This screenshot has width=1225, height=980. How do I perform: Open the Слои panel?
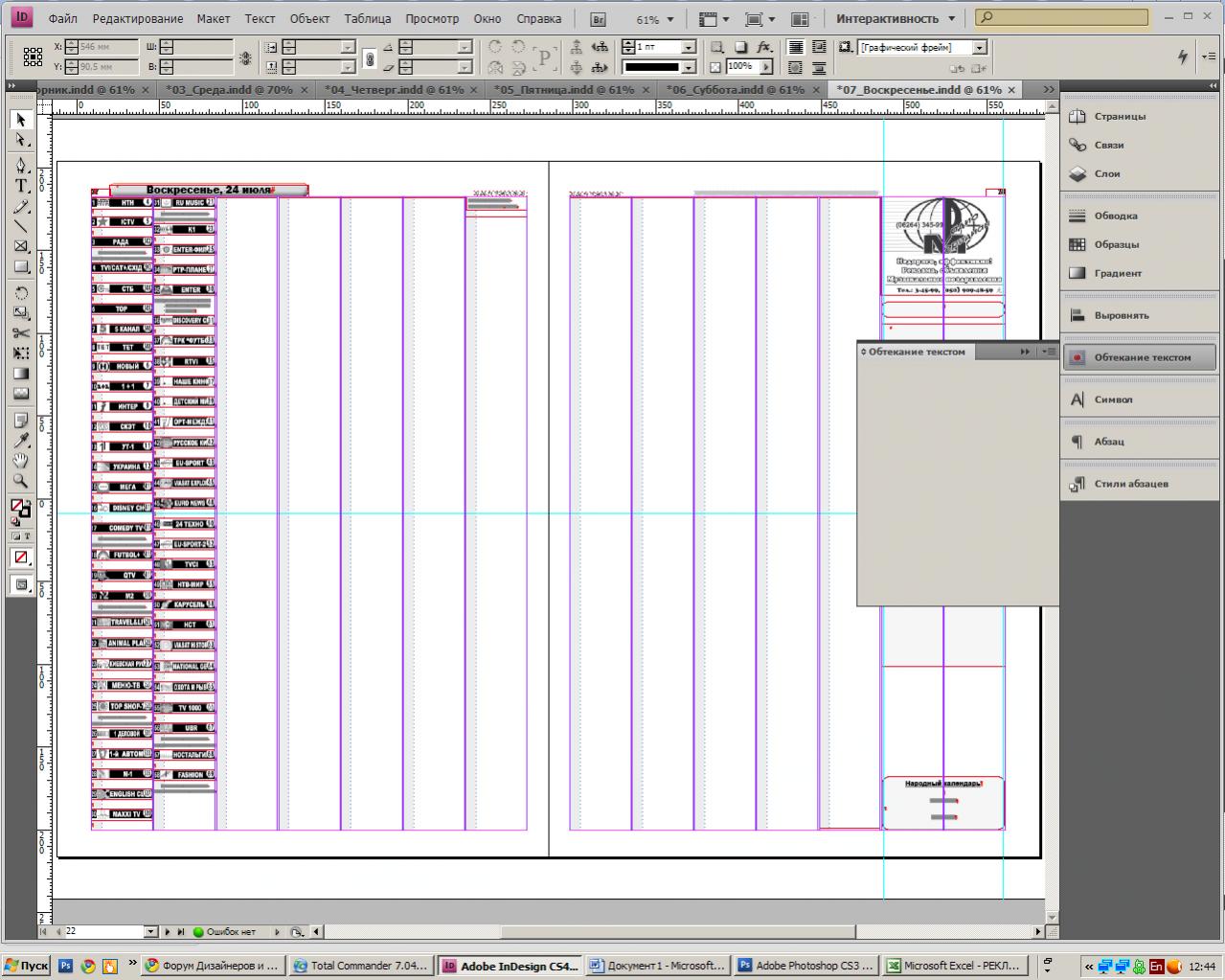click(x=1141, y=173)
